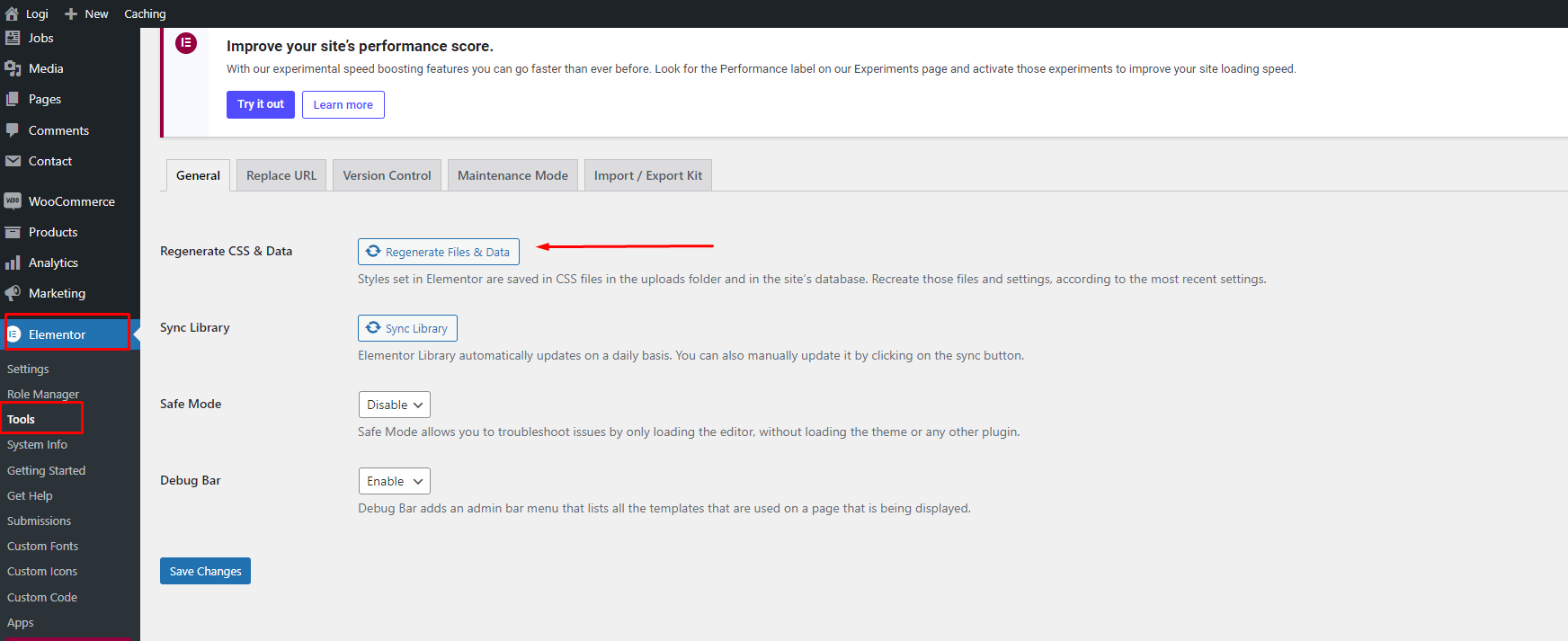Open the Pages menu label

click(45, 99)
